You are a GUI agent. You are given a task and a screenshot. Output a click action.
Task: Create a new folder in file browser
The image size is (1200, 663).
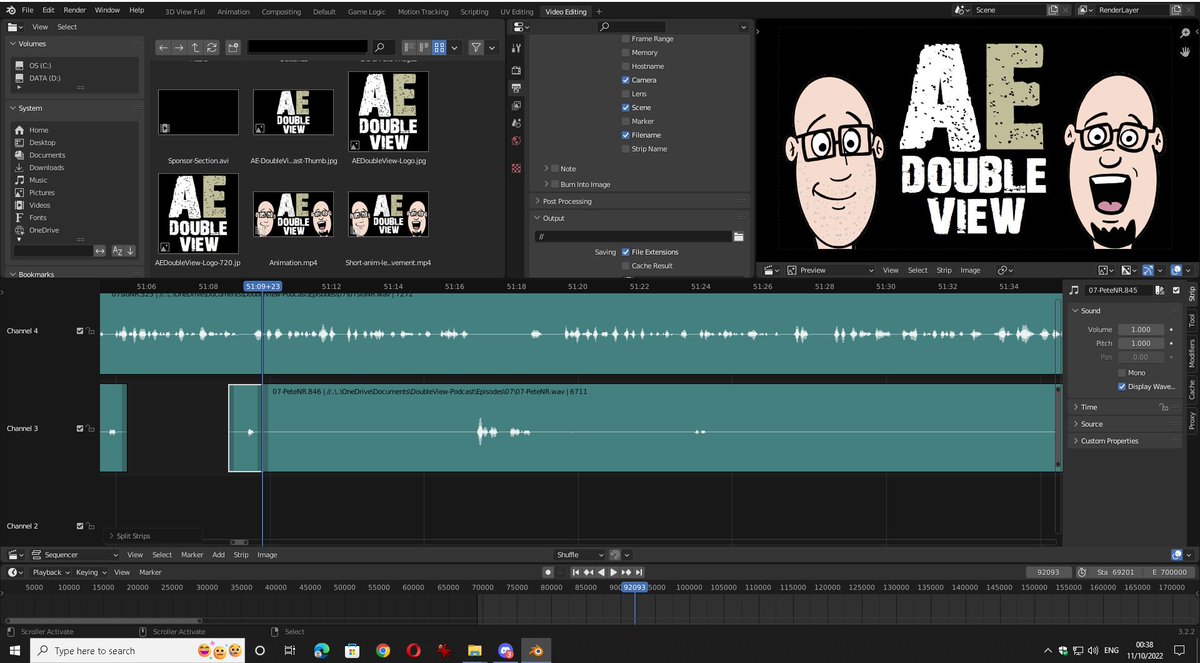click(x=233, y=47)
